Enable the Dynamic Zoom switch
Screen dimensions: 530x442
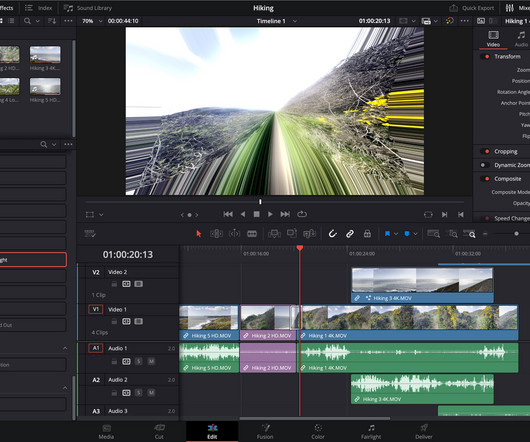(484, 165)
